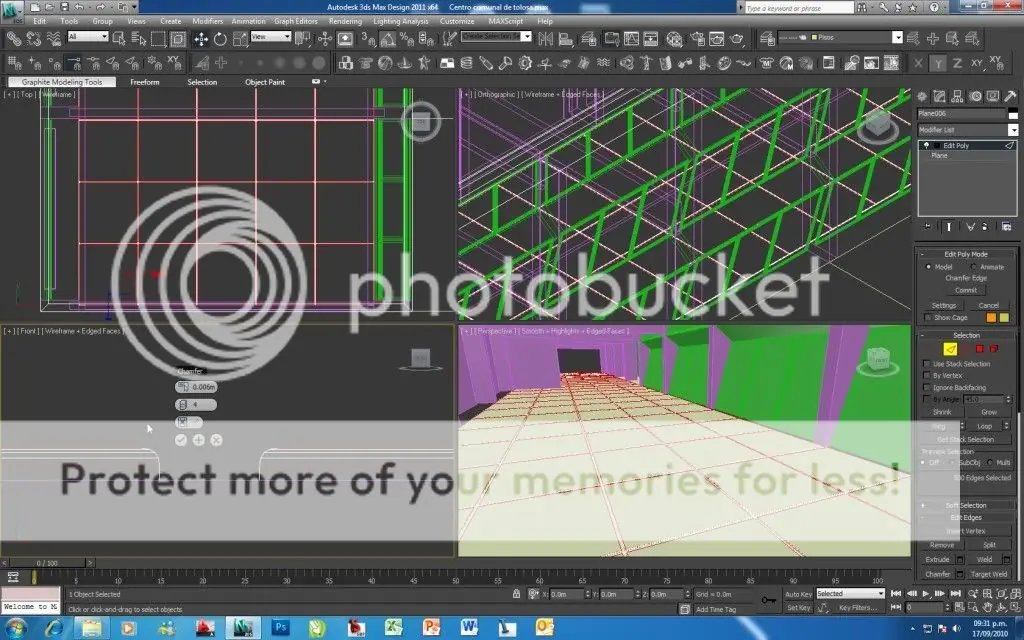Expand the layer selector showing Pisos
1024x640 pixels.
tap(897, 38)
